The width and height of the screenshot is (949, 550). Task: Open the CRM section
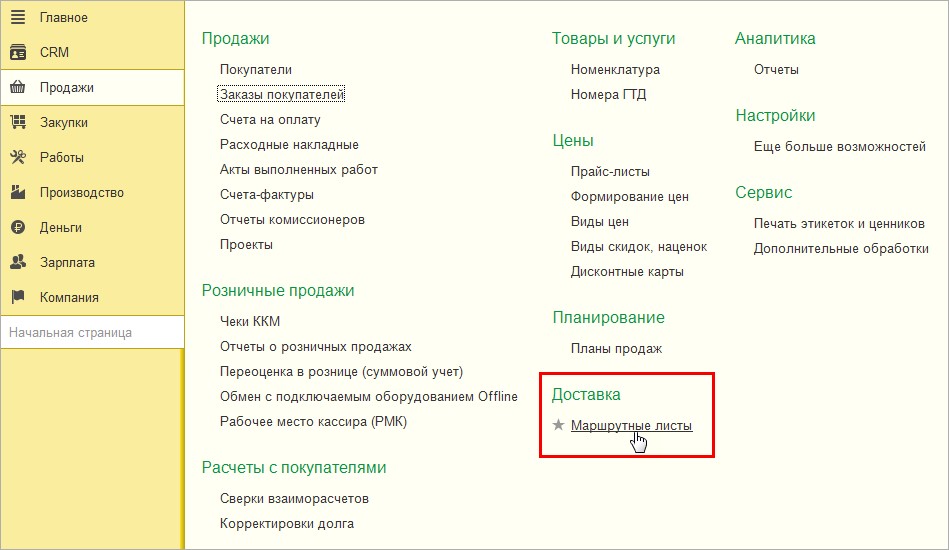(x=93, y=53)
